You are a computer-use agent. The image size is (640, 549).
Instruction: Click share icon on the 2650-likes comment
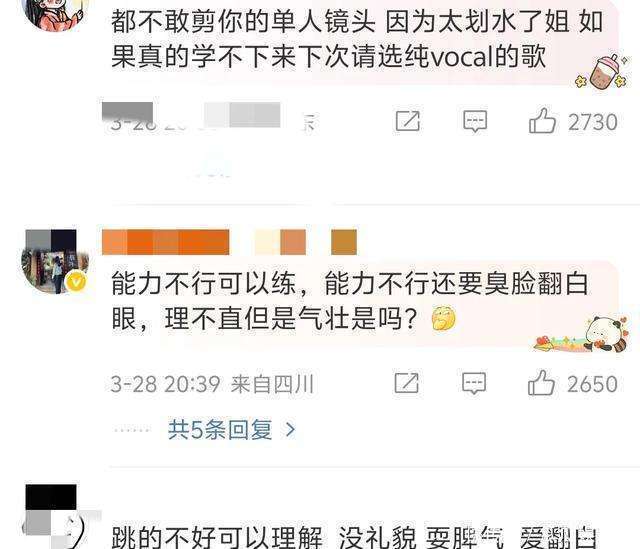point(407,383)
